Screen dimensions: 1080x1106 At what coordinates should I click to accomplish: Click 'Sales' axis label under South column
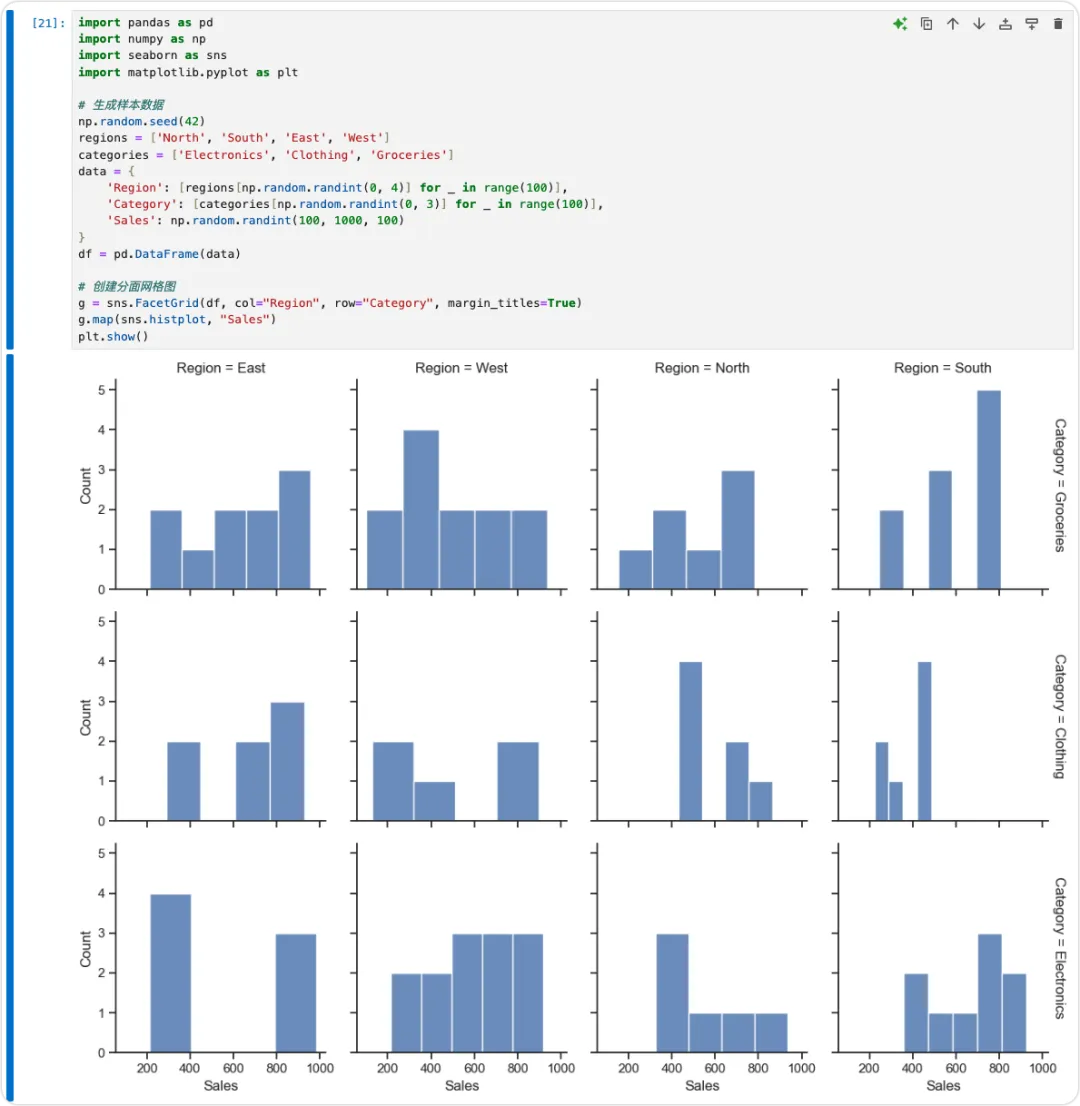pos(943,1086)
